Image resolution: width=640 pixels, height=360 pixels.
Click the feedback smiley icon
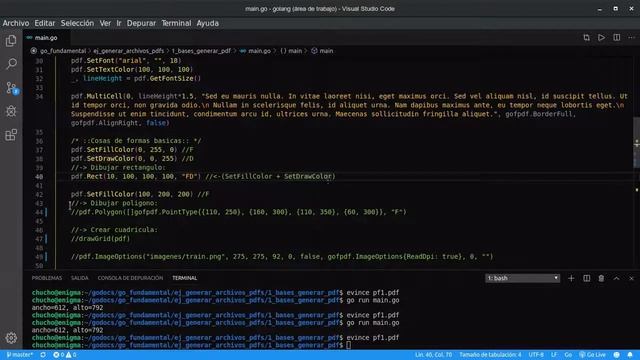point(617,355)
